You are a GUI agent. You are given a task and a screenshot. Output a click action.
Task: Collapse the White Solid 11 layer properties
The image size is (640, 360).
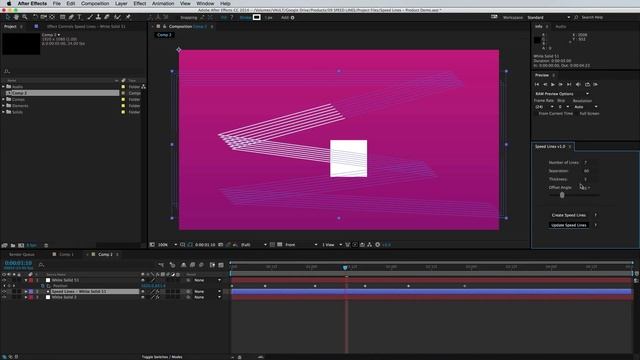click(26, 280)
